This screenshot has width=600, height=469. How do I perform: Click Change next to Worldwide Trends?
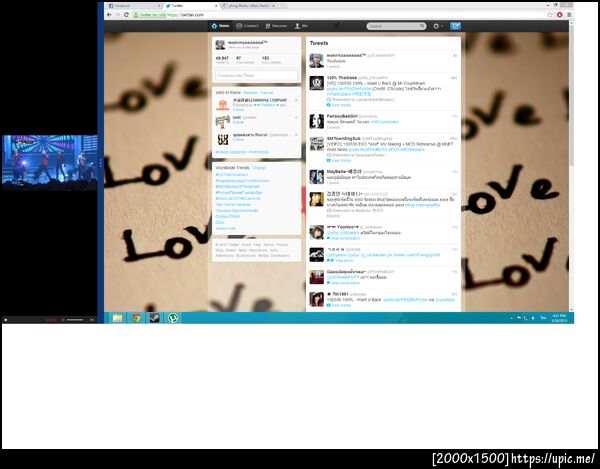[x=259, y=168]
